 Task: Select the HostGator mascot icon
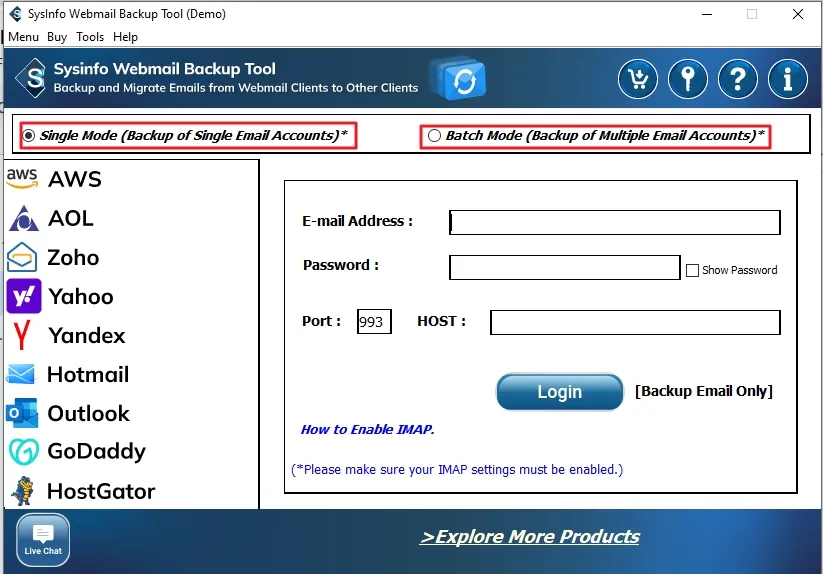23,491
